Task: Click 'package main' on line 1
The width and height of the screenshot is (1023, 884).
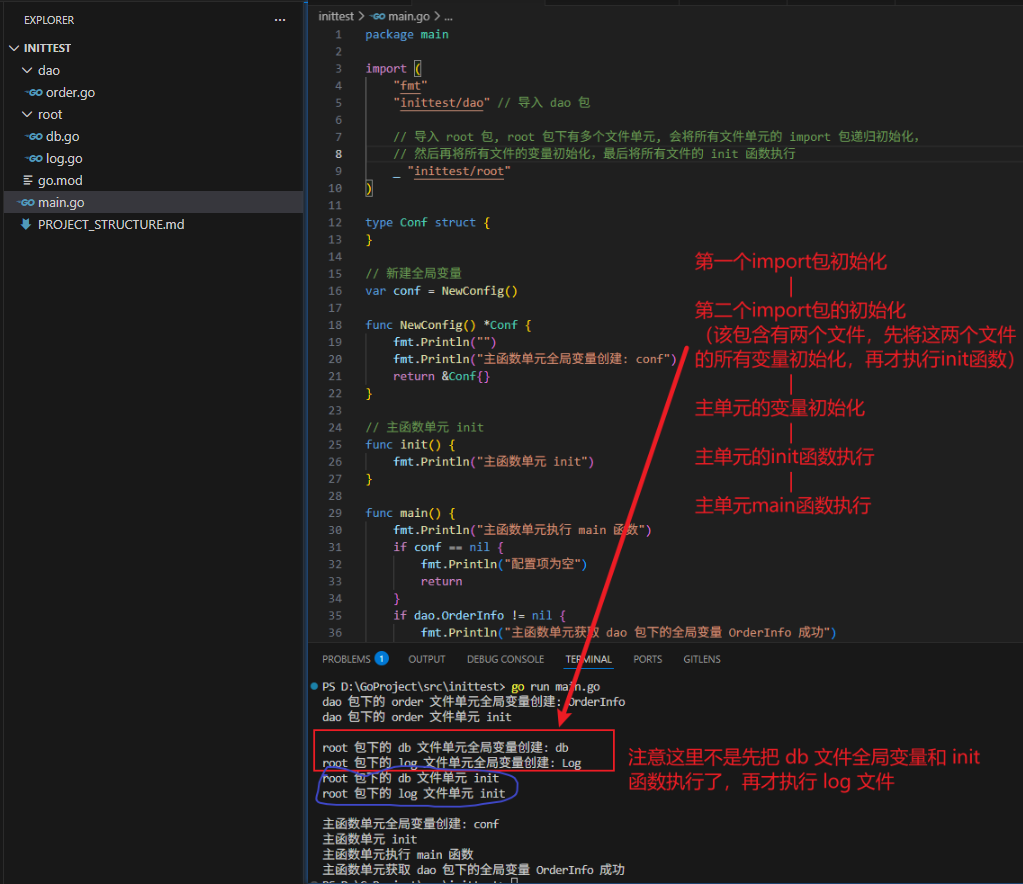Action: [x=407, y=35]
